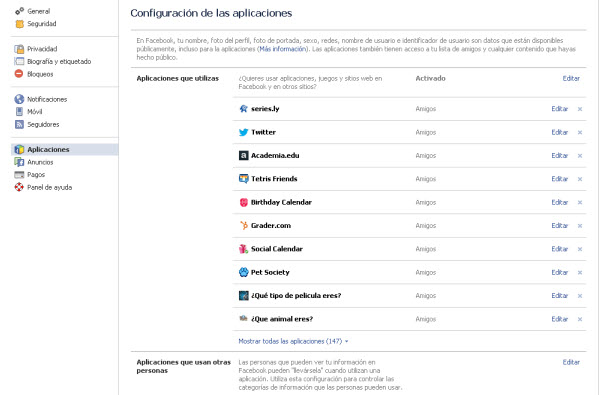Click Editar for ¿Qué tipo de pelicula eres?

point(560,296)
